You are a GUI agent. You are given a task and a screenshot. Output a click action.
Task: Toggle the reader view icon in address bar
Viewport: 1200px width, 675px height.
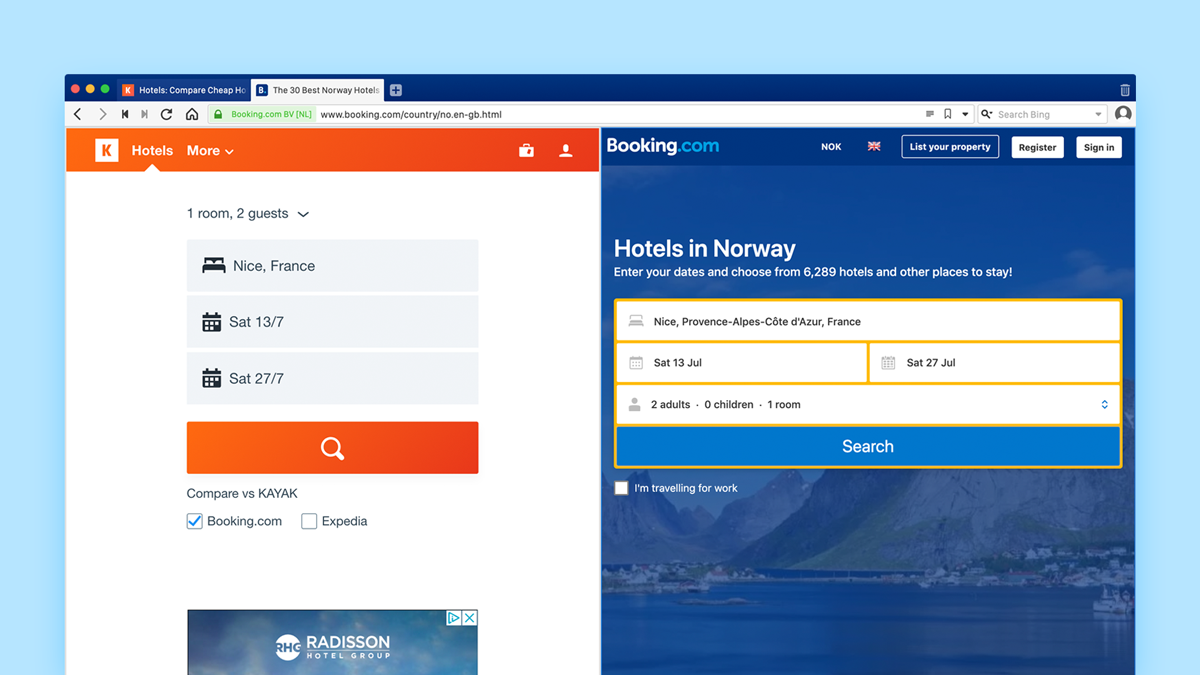(930, 115)
